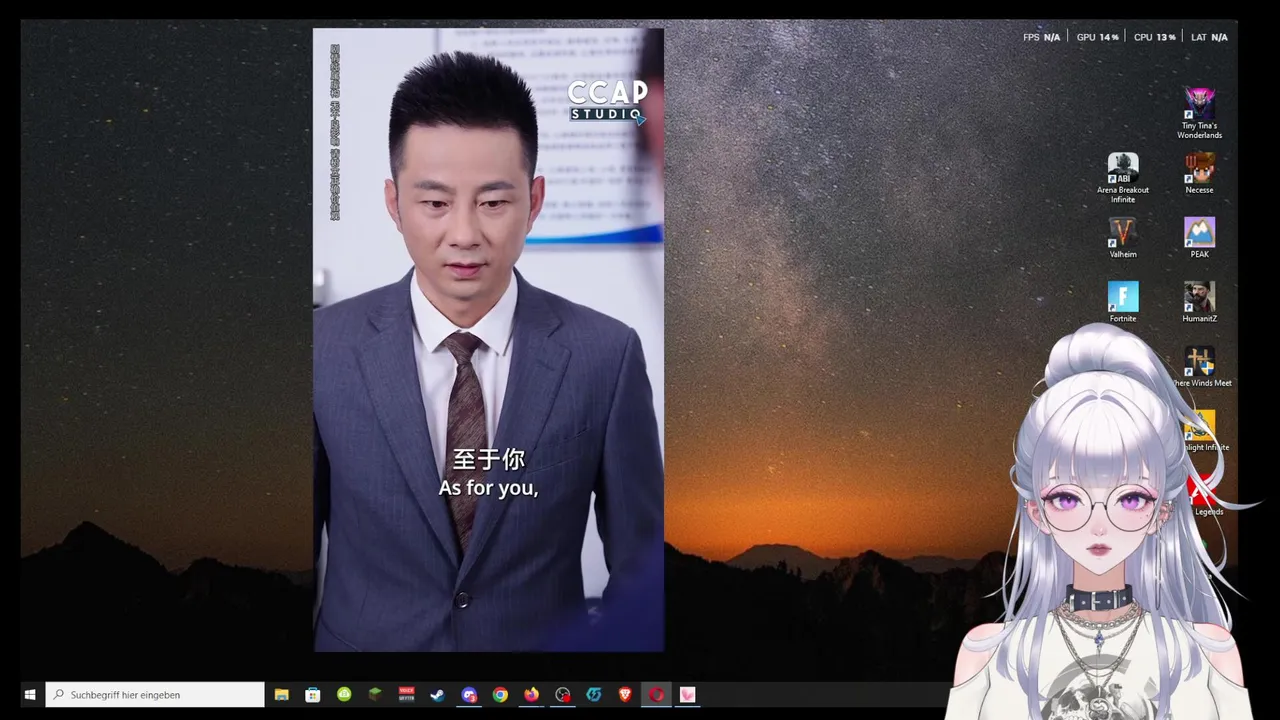Image resolution: width=1280 pixels, height=720 pixels.
Task: Select the PEAK desktop shortcut
Action: [x=1199, y=238]
